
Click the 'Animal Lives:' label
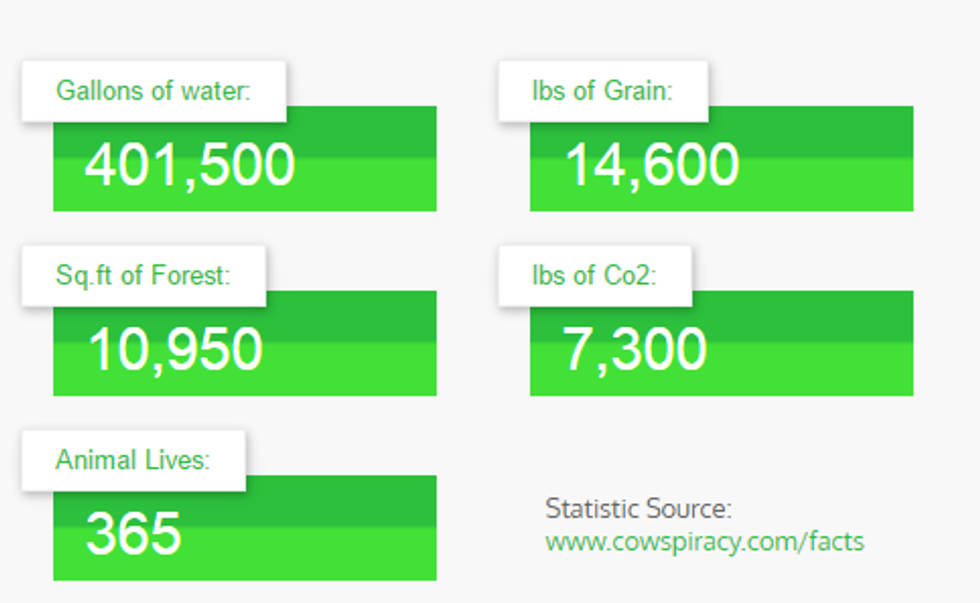click(133, 460)
